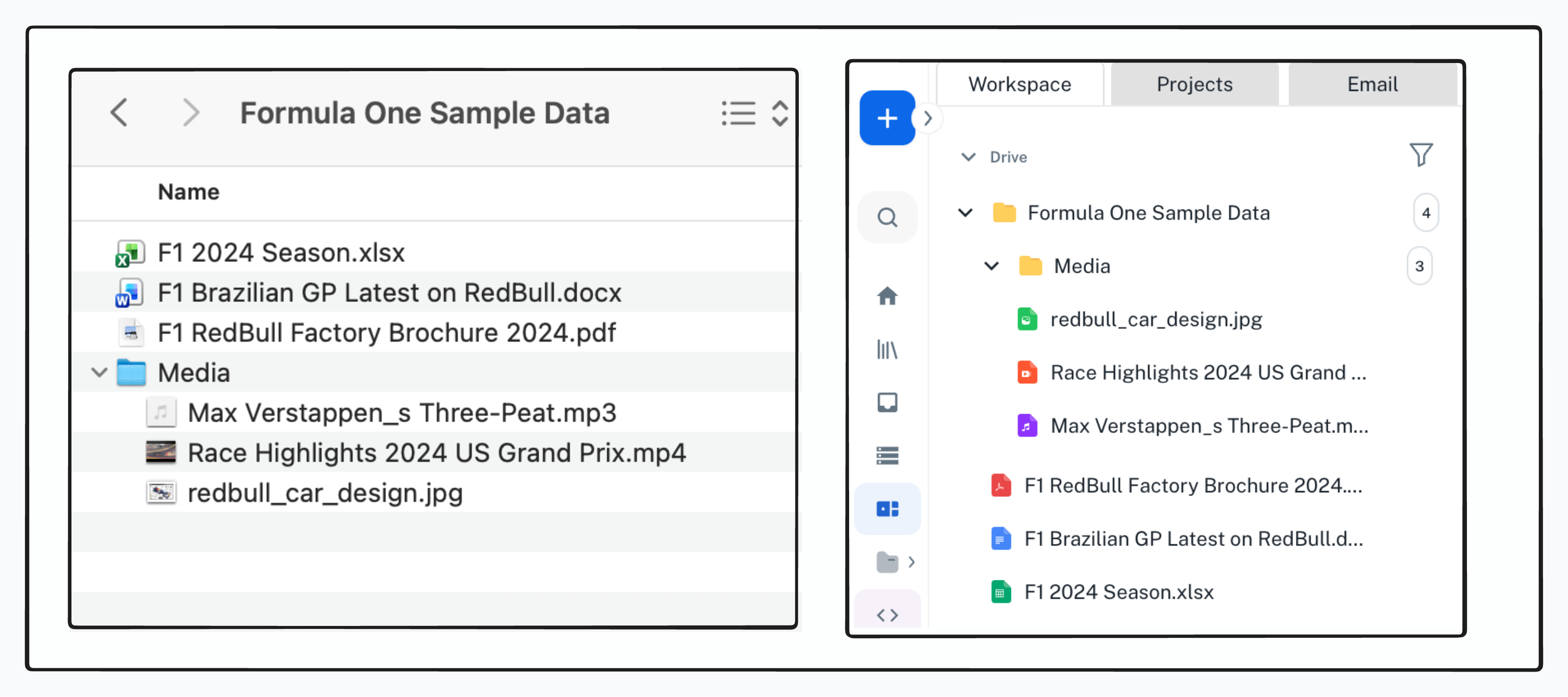This screenshot has height=697, width=1568.
Task: Click the inbox tray sidebar icon
Action: pos(887,402)
